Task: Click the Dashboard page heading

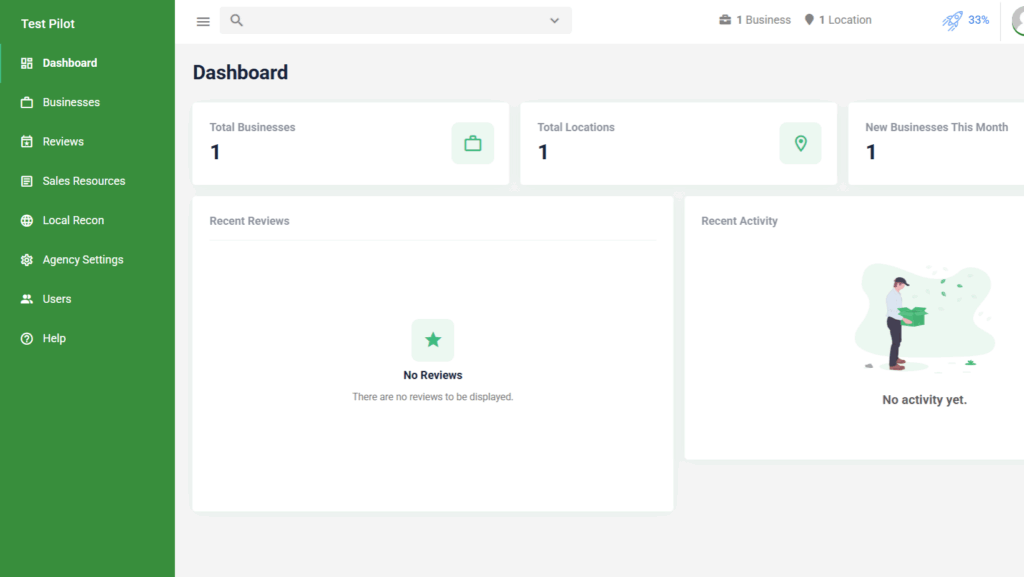Action: [x=240, y=72]
